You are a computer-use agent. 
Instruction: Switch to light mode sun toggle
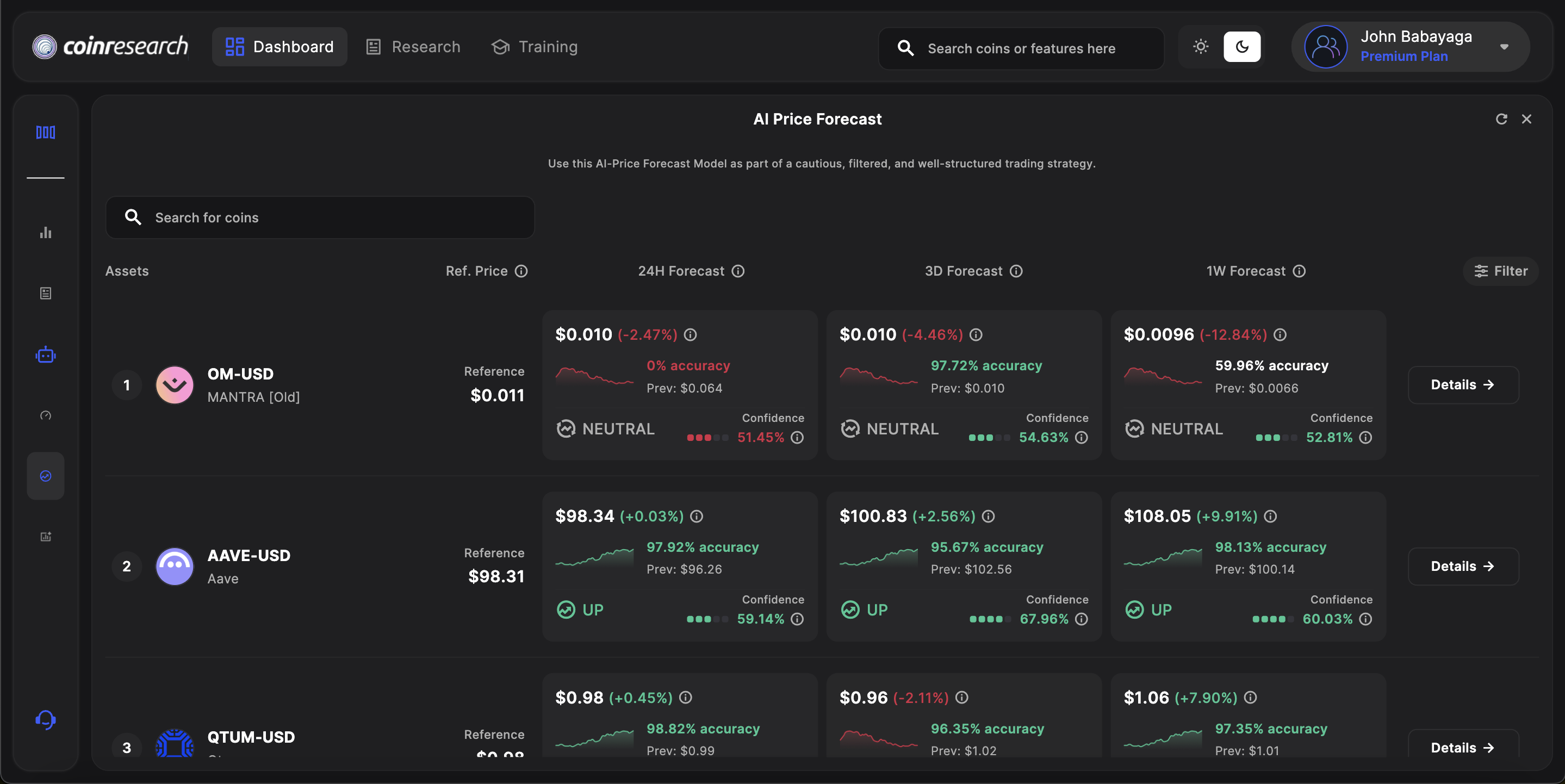click(x=1201, y=47)
